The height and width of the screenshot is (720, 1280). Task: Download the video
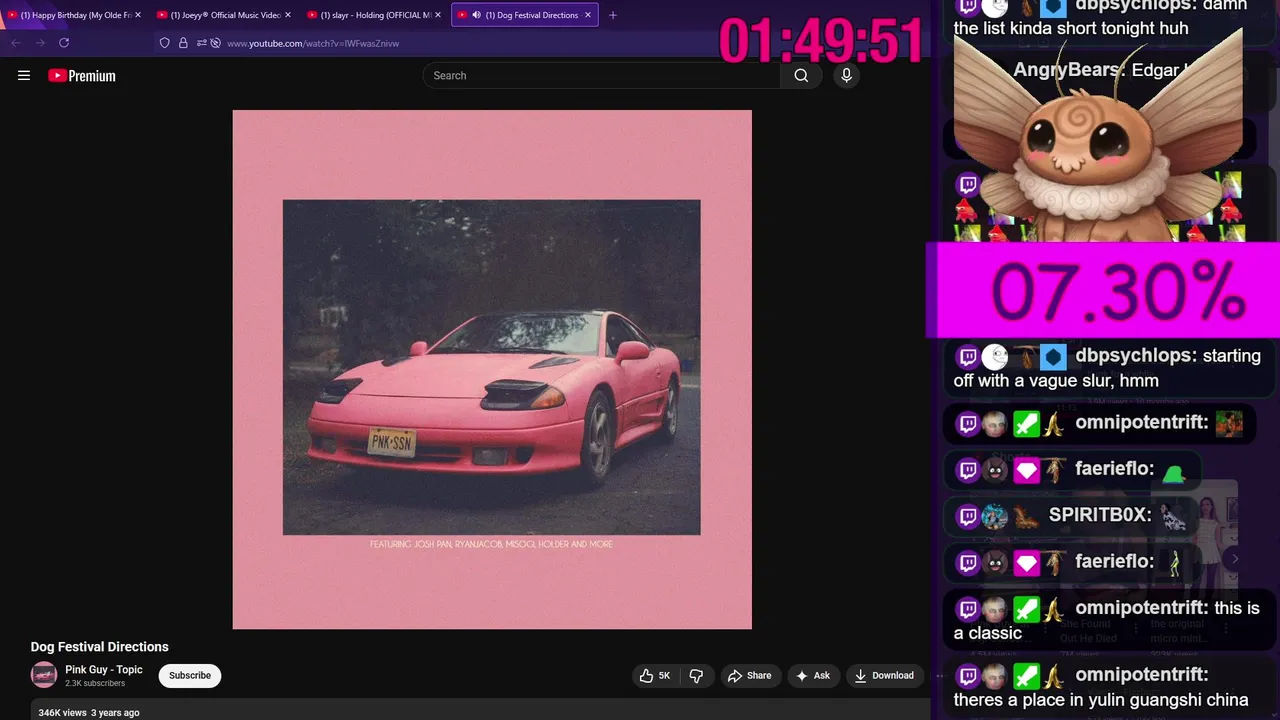[884, 676]
